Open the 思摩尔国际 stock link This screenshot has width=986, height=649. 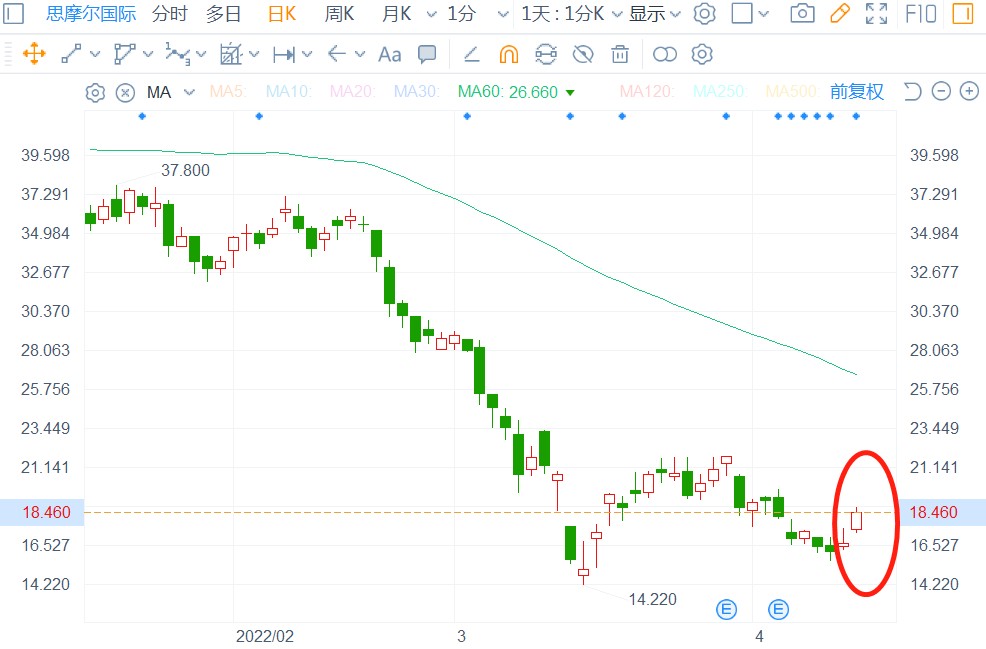[x=91, y=14]
